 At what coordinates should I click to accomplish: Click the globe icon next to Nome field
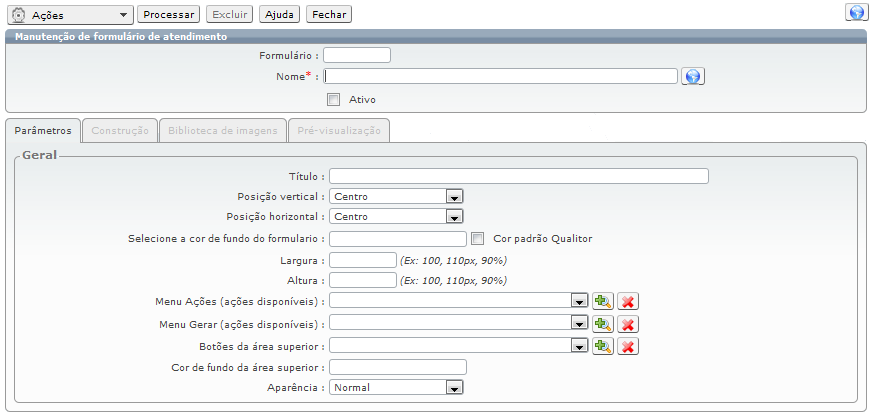(x=694, y=76)
